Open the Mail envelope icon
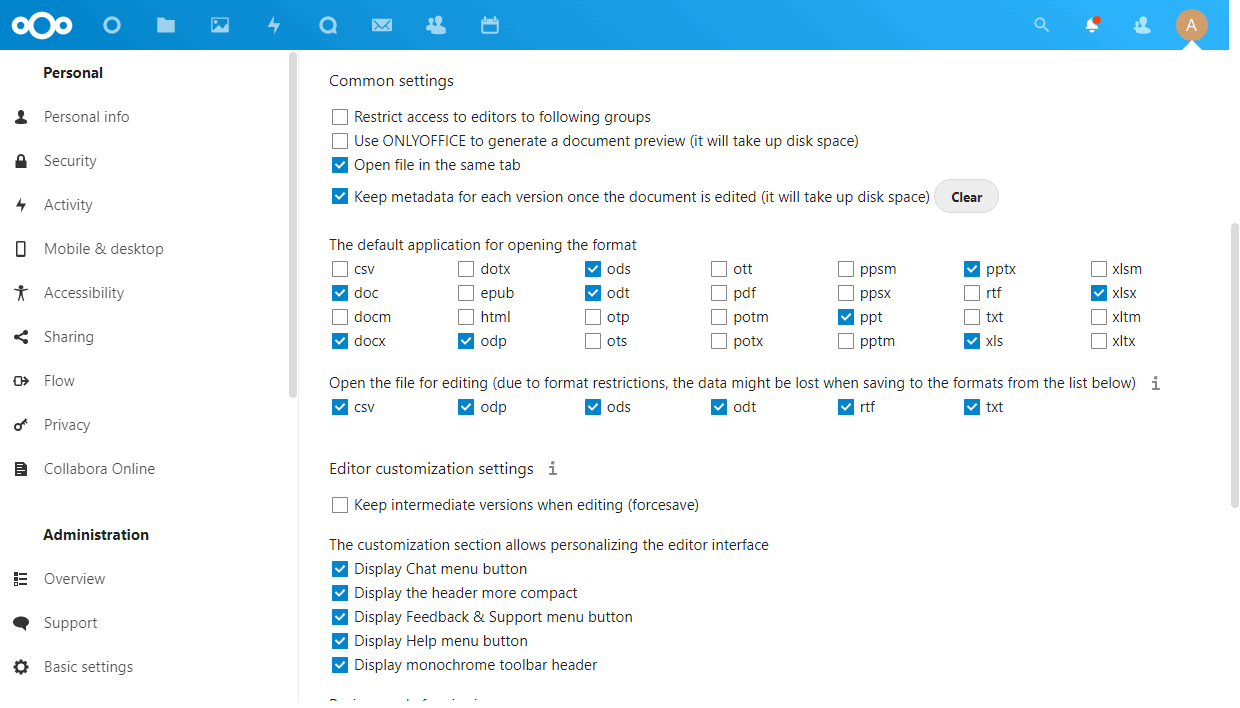Image resolution: width=1240 pixels, height=708 pixels. click(x=382, y=25)
